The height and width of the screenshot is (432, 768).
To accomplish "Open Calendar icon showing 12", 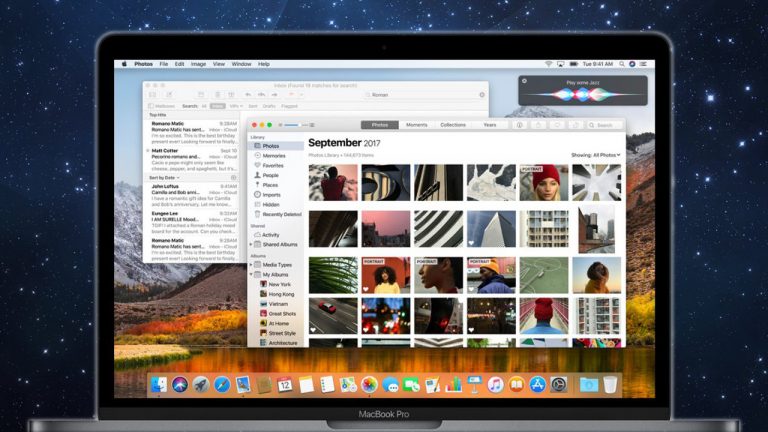I will 285,384.
